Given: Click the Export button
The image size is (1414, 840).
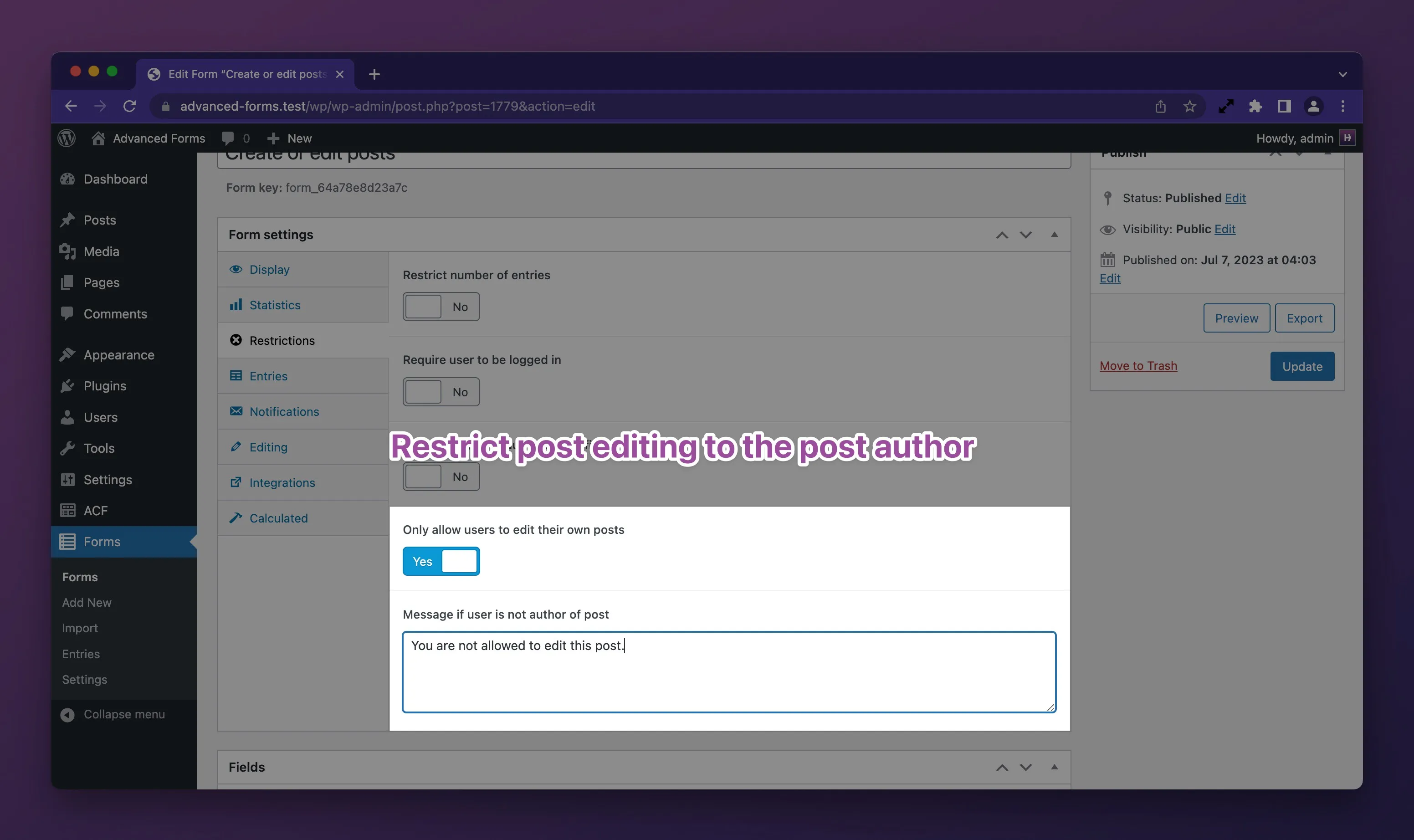Looking at the screenshot, I should [x=1304, y=318].
